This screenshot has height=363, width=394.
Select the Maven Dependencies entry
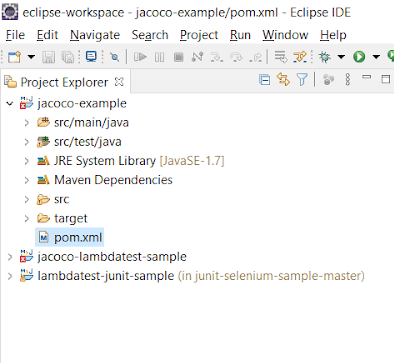coord(113,180)
